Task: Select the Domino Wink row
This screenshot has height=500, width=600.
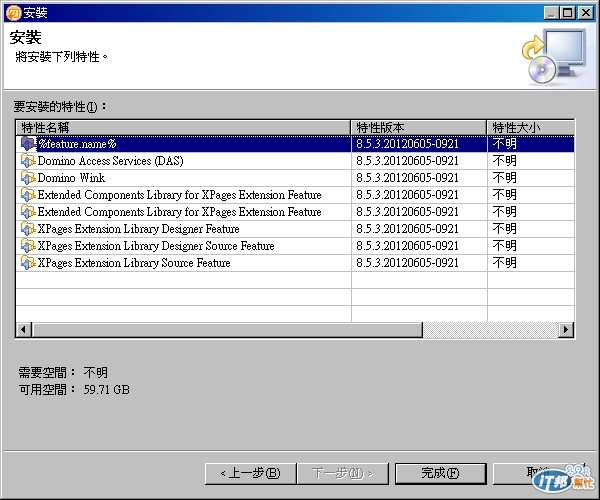Action: point(295,178)
